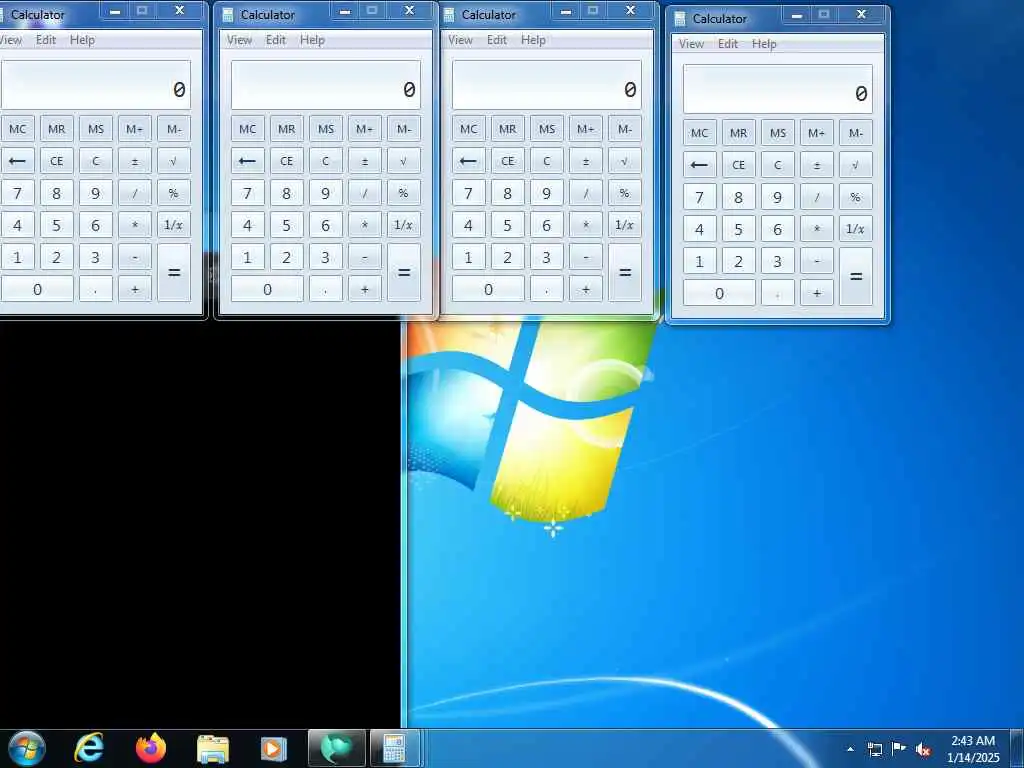Click the 8 key in second Calculator window

[287, 193]
